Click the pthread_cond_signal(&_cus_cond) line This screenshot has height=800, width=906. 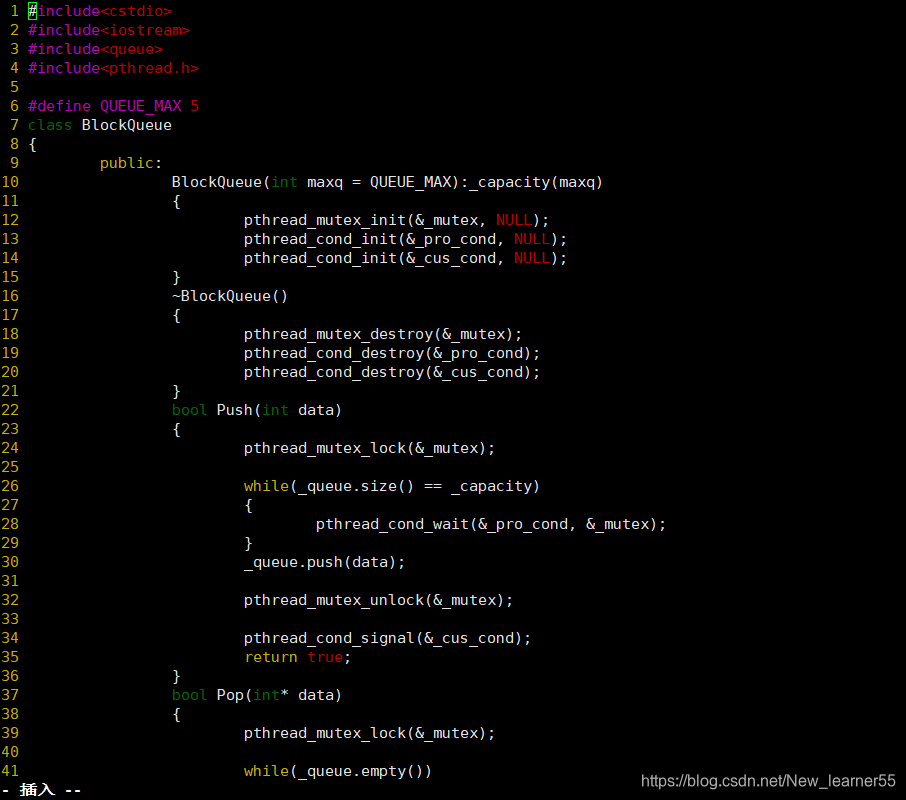pyautogui.click(x=387, y=638)
